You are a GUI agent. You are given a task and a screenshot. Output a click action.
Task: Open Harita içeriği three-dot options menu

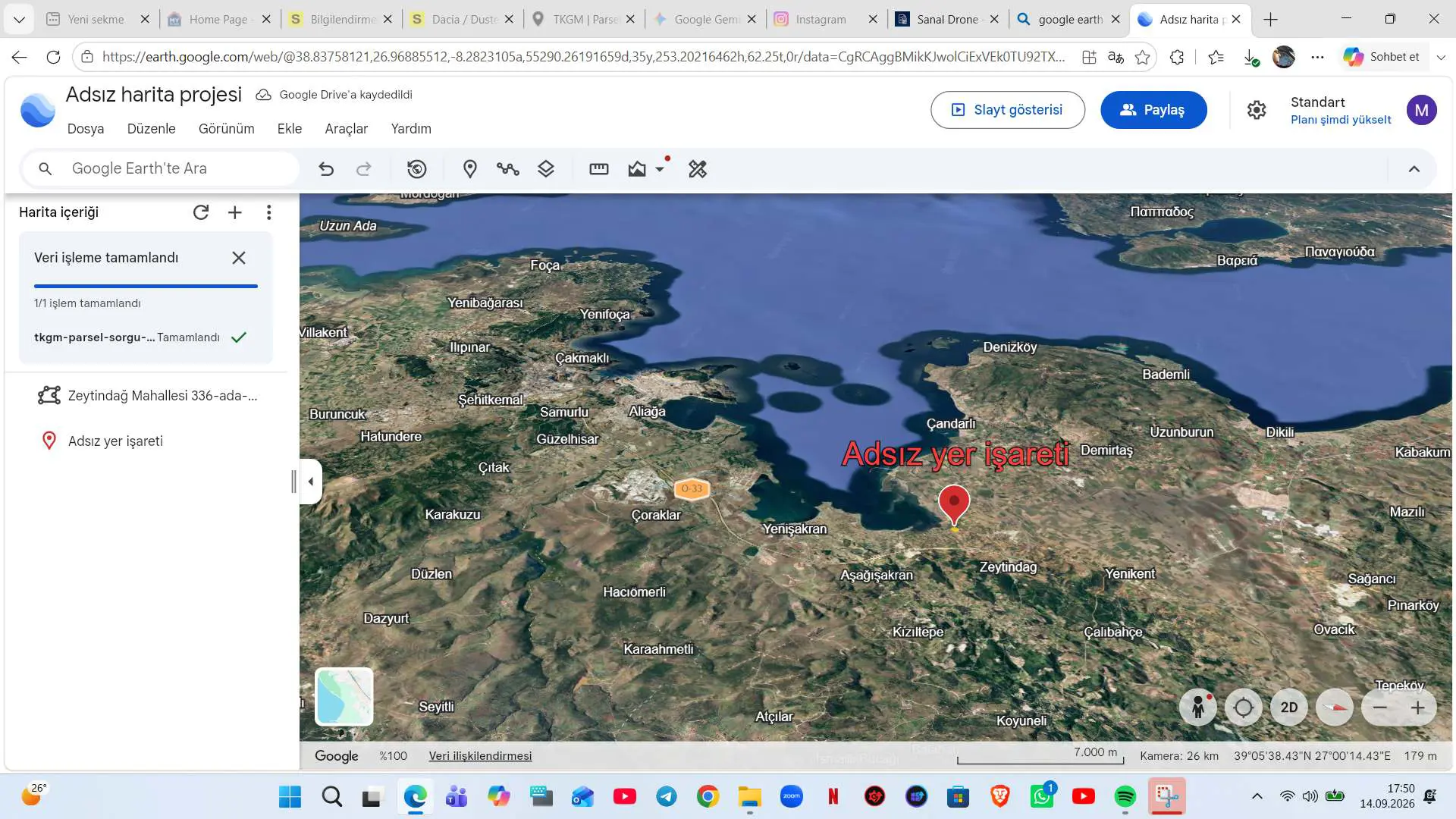pyautogui.click(x=269, y=212)
